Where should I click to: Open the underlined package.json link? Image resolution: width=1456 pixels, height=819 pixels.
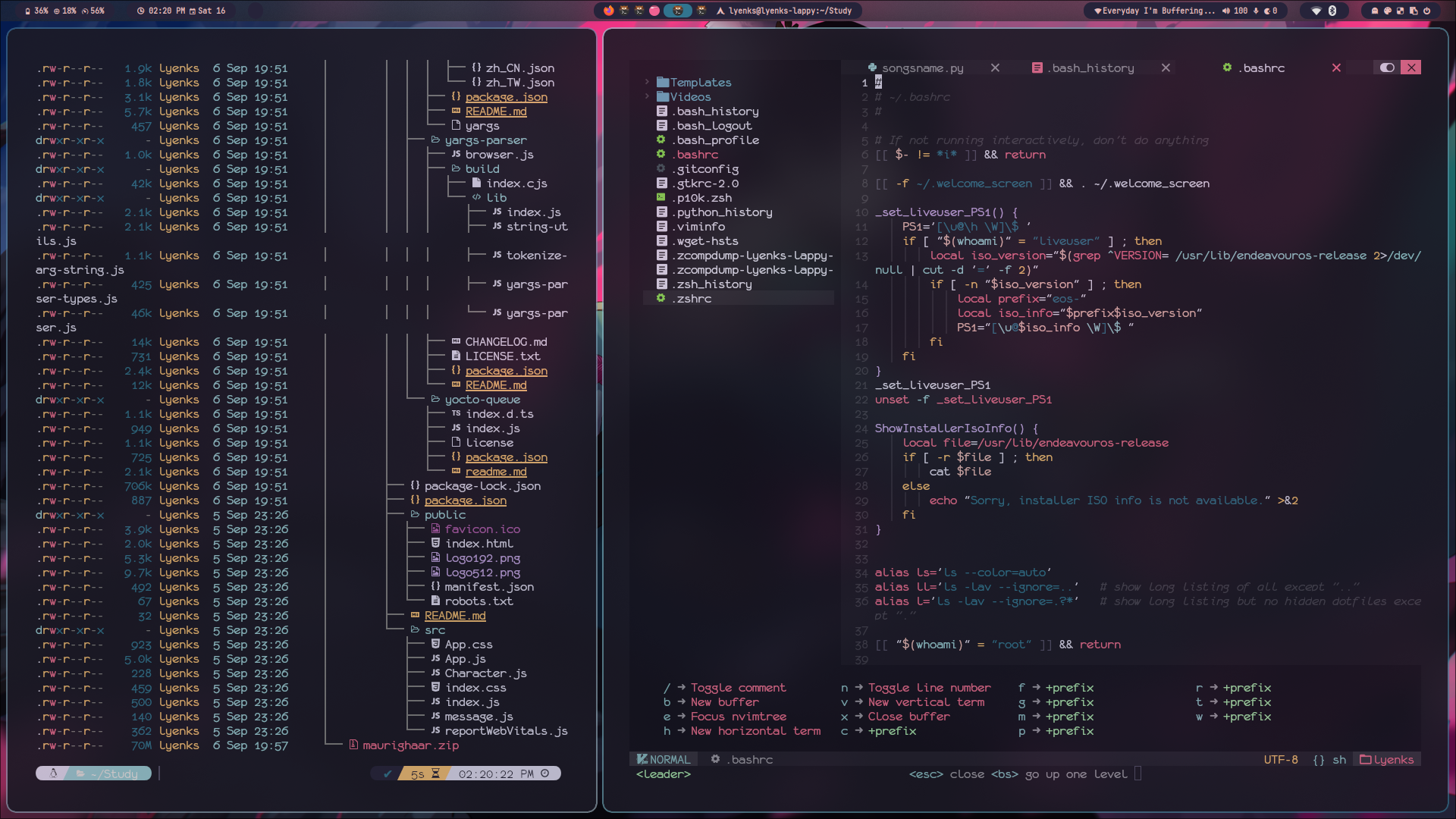(x=507, y=97)
